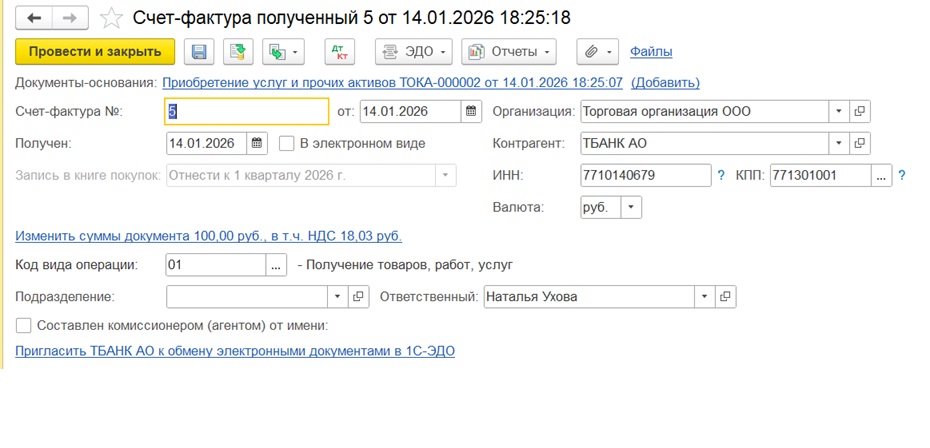Click the post document icon in toolbar
This screenshot has height=448, width=930.
pos(237,51)
